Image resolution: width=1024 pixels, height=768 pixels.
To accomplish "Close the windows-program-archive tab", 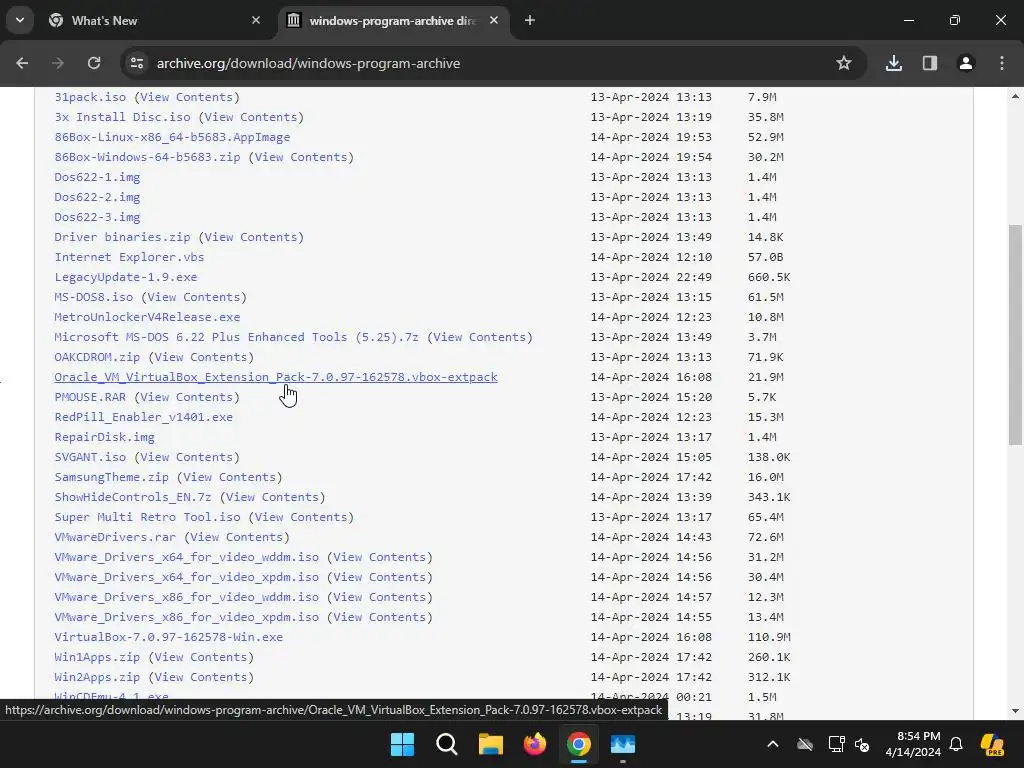I will tap(494, 20).
